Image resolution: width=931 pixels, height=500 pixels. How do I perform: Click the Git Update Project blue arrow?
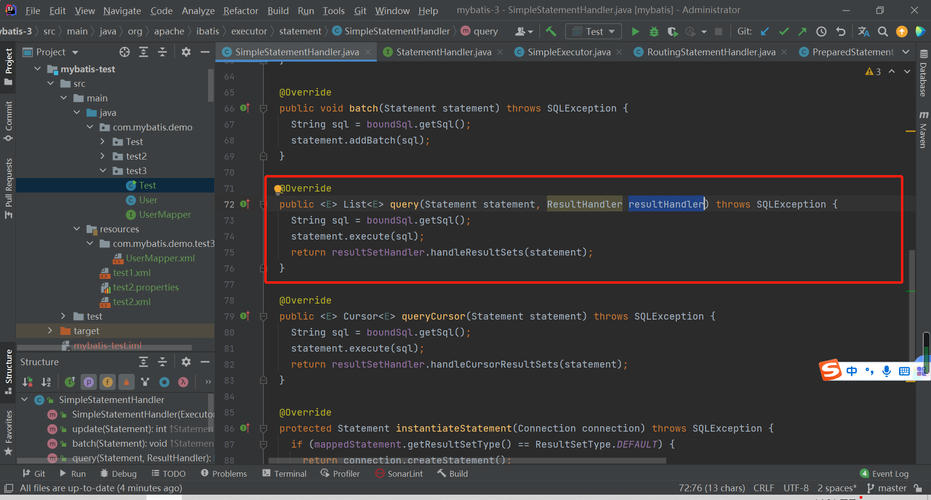pos(765,31)
